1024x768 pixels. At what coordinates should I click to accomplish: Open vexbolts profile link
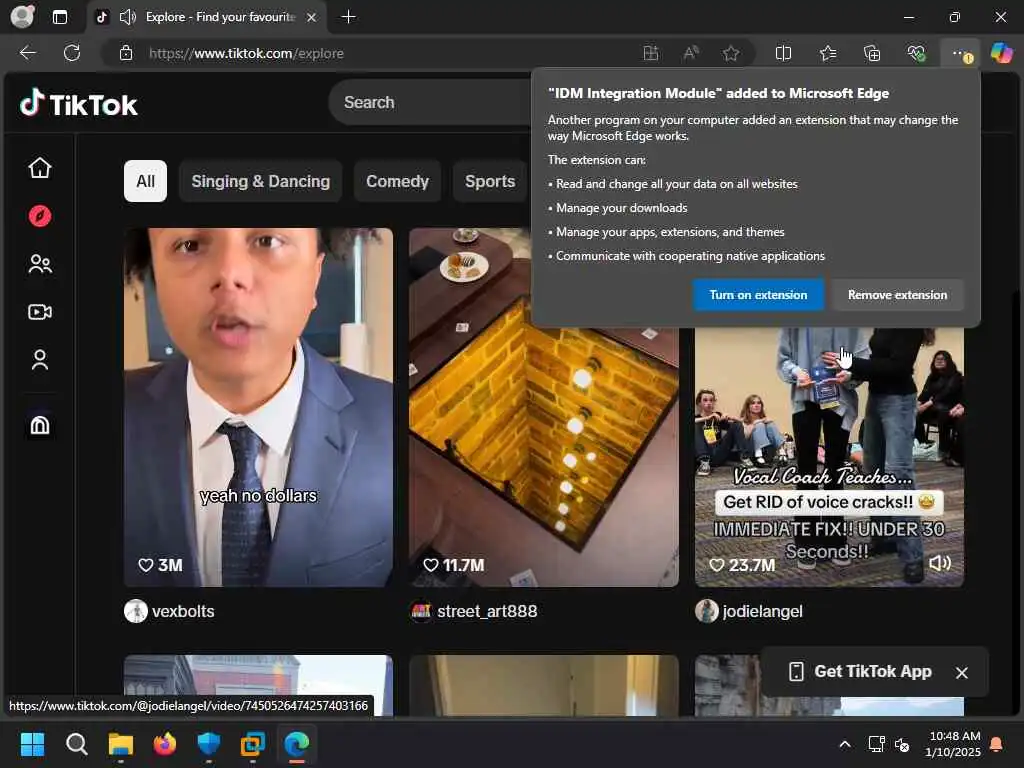click(183, 611)
